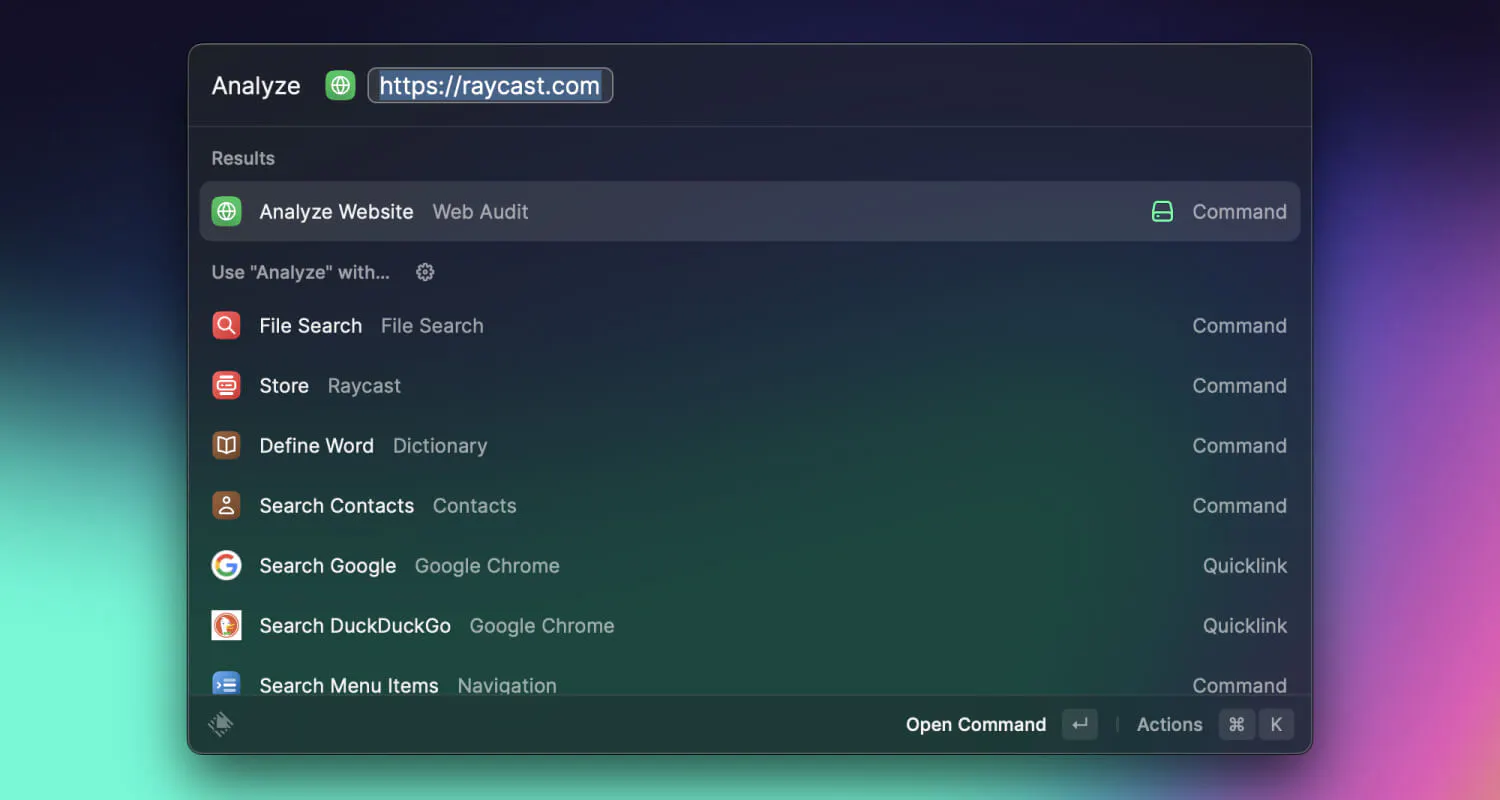Viewport: 1500px width, 800px height.
Task: Select the Define Word command
Action: pos(750,445)
